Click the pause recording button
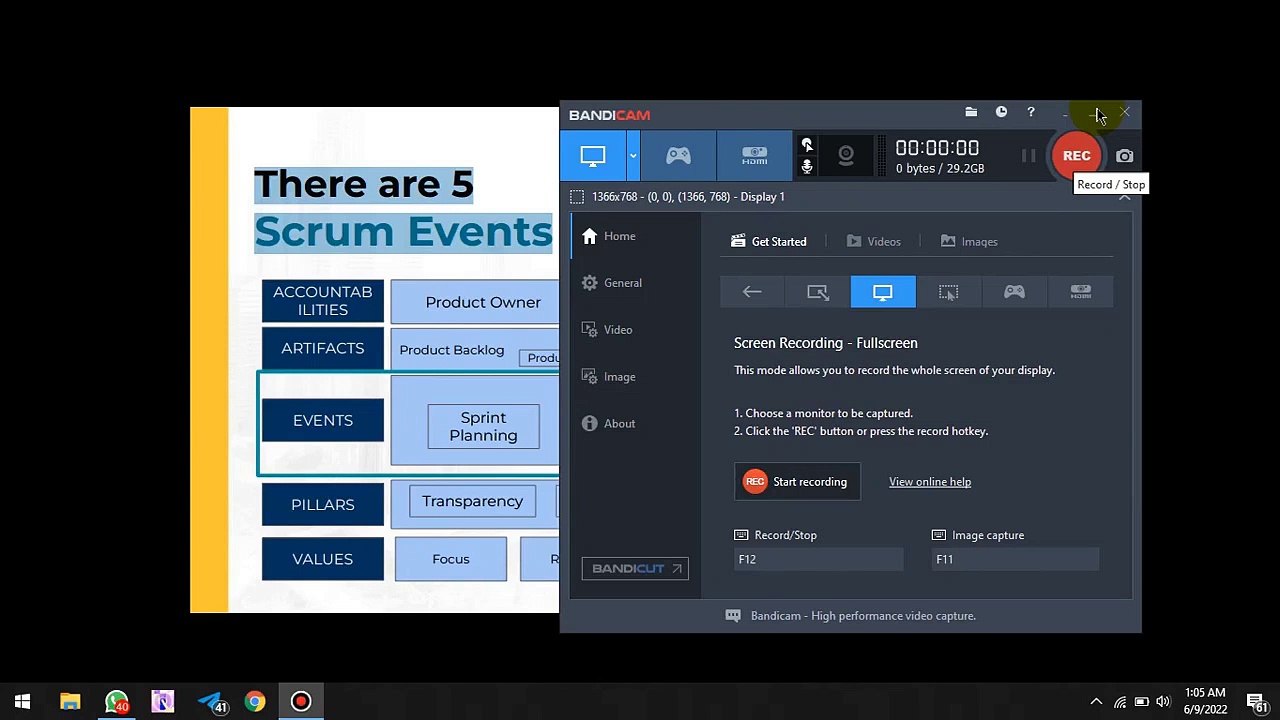This screenshot has height=720, width=1280. click(x=1028, y=156)
